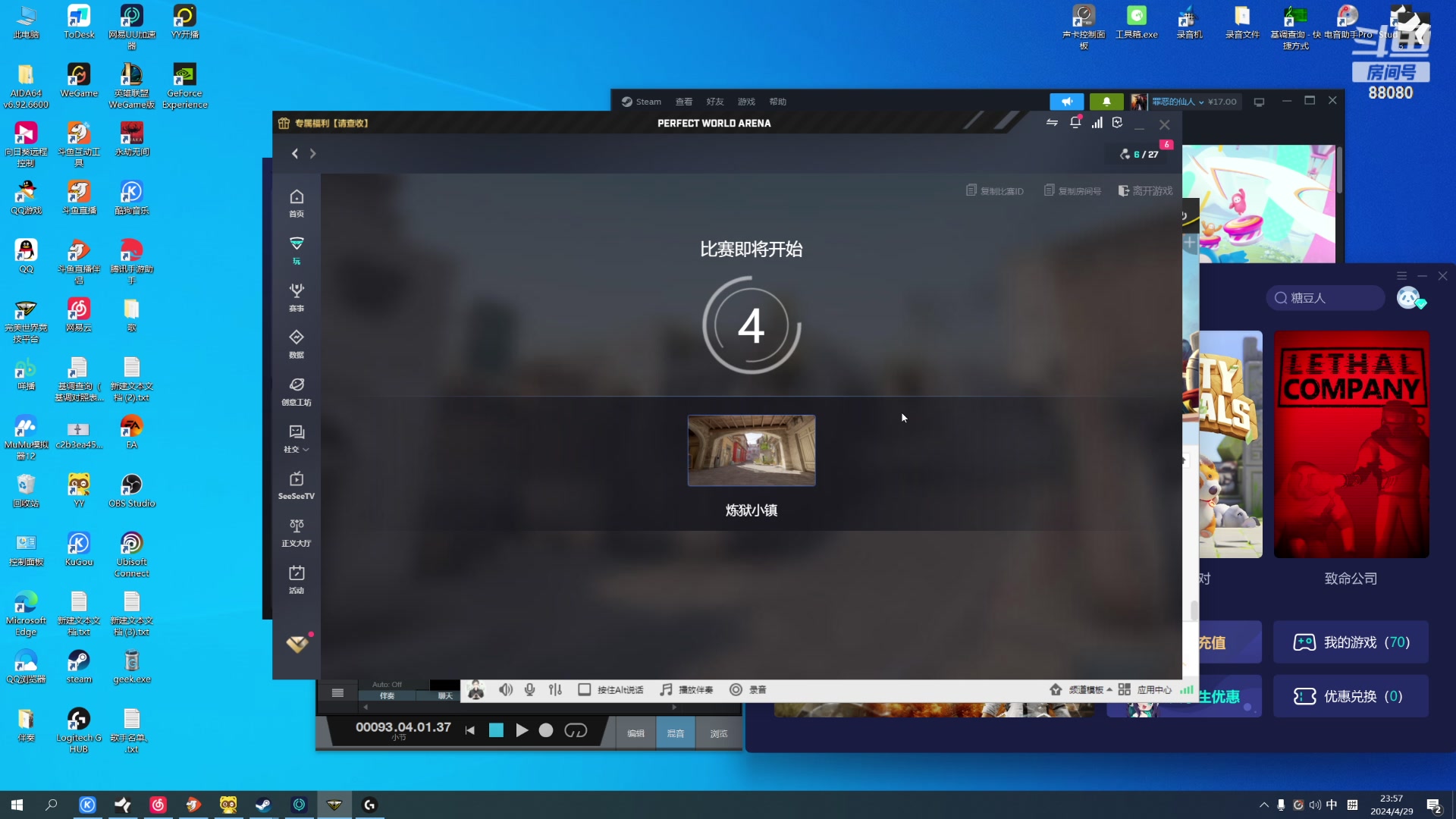Open Steam account name dropdown

click(x=1177, y=102)
